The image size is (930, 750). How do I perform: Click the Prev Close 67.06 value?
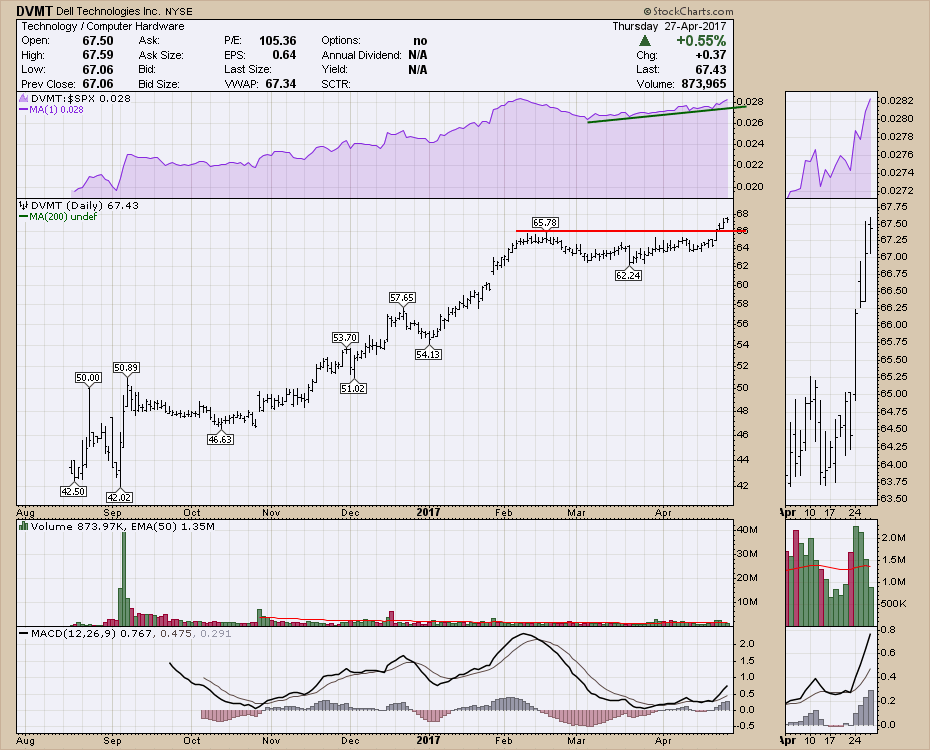click(x=98, y=84)
